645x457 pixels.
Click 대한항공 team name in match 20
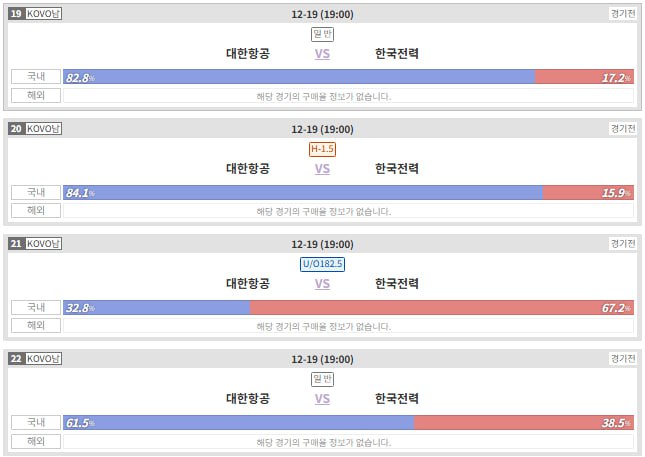(248, 169)
